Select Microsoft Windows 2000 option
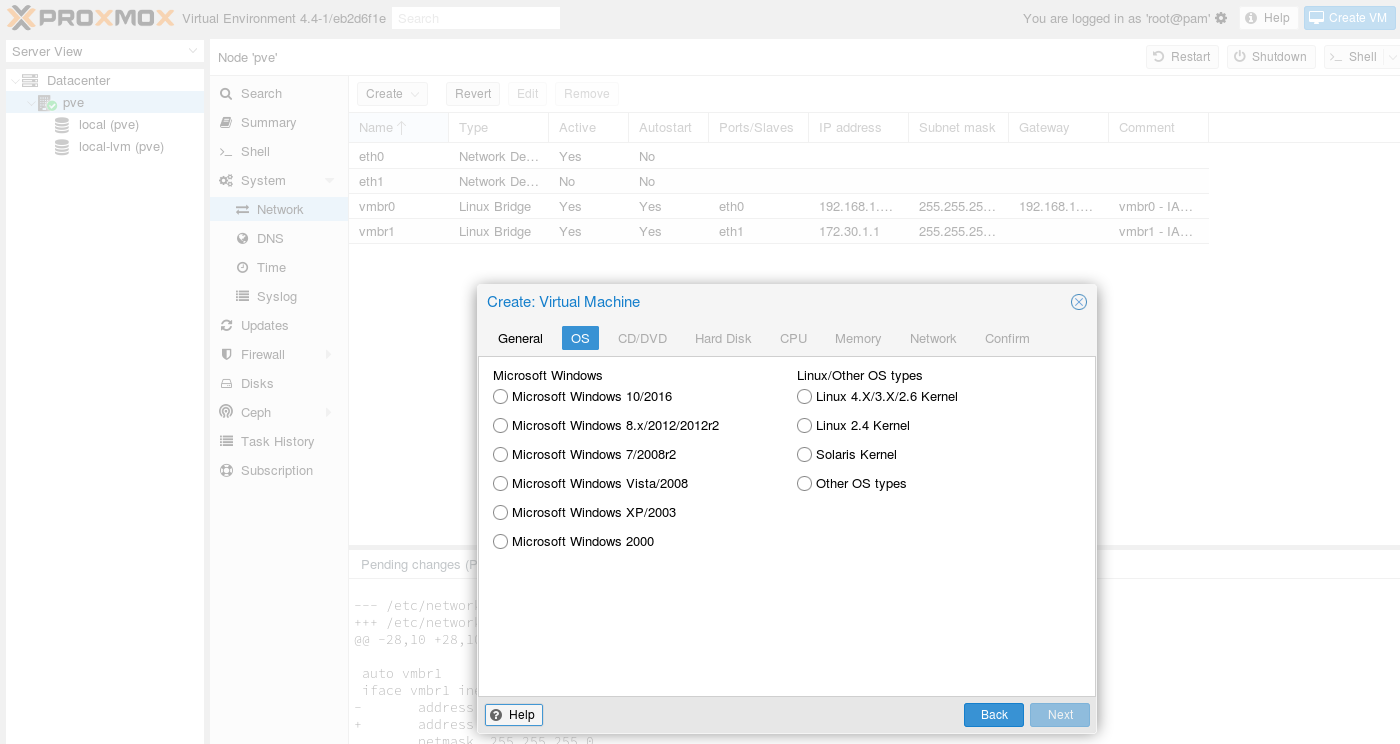This screenshot has width=1400, height=744. pyautogui.click(x=500, y=542)
